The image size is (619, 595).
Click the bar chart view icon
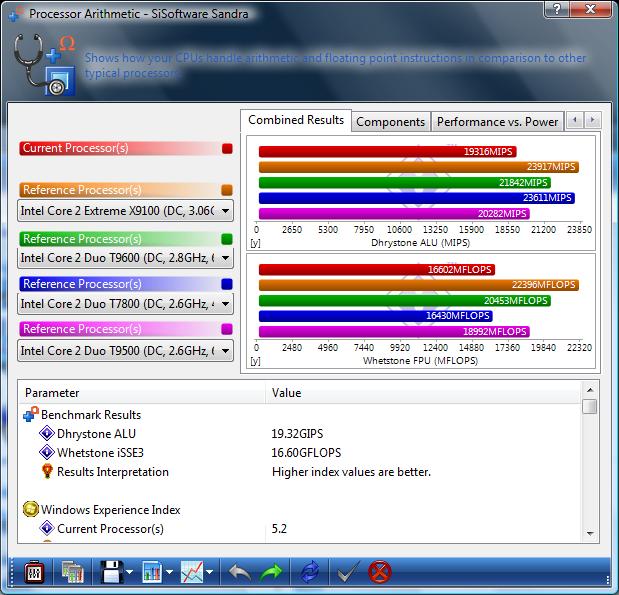[x=152, y=572]
